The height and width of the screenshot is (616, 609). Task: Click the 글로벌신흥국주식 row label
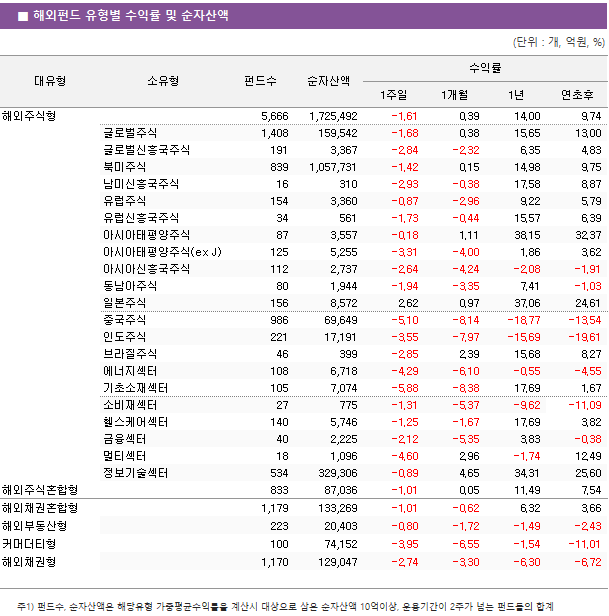pyautogui.click(x=147, y=150)
